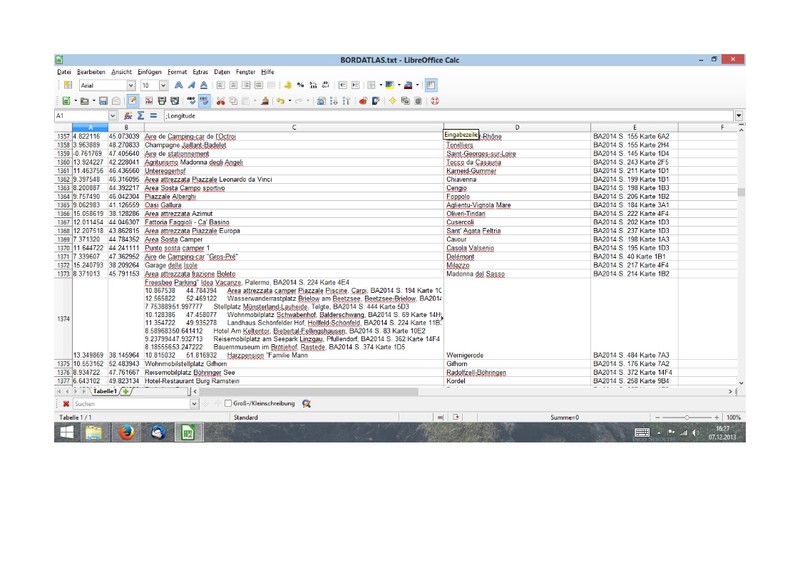Enable Groß-/Kleinschreibung checkbox
The image size is (800, 565).
[228, 403]
